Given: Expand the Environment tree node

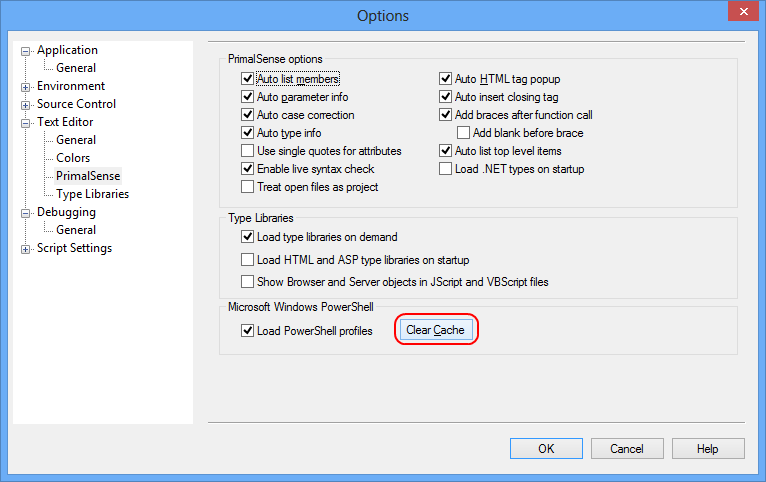Looking at the screenshot, I should click(x=25, y=87).
